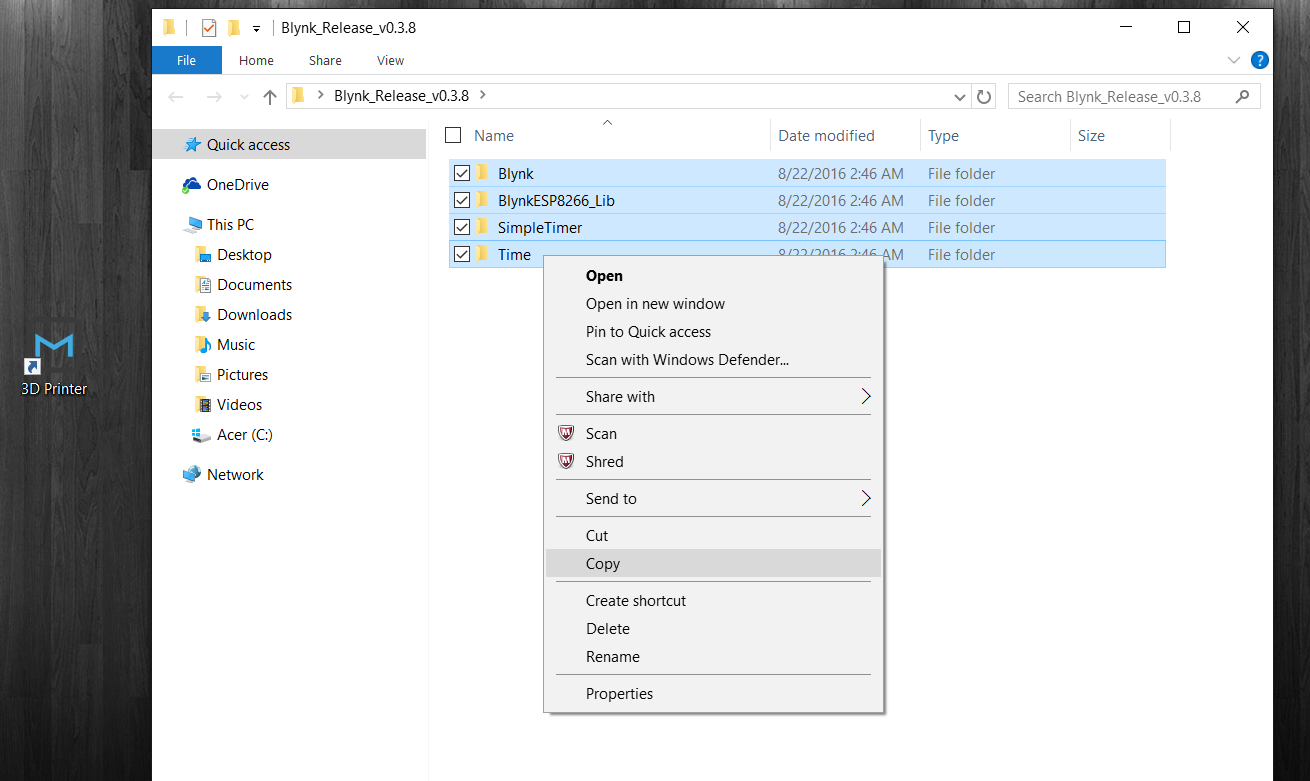Choose Copy from the context menu
Viewport: 1310px width, 781px height.
click(x=603, y=564)
